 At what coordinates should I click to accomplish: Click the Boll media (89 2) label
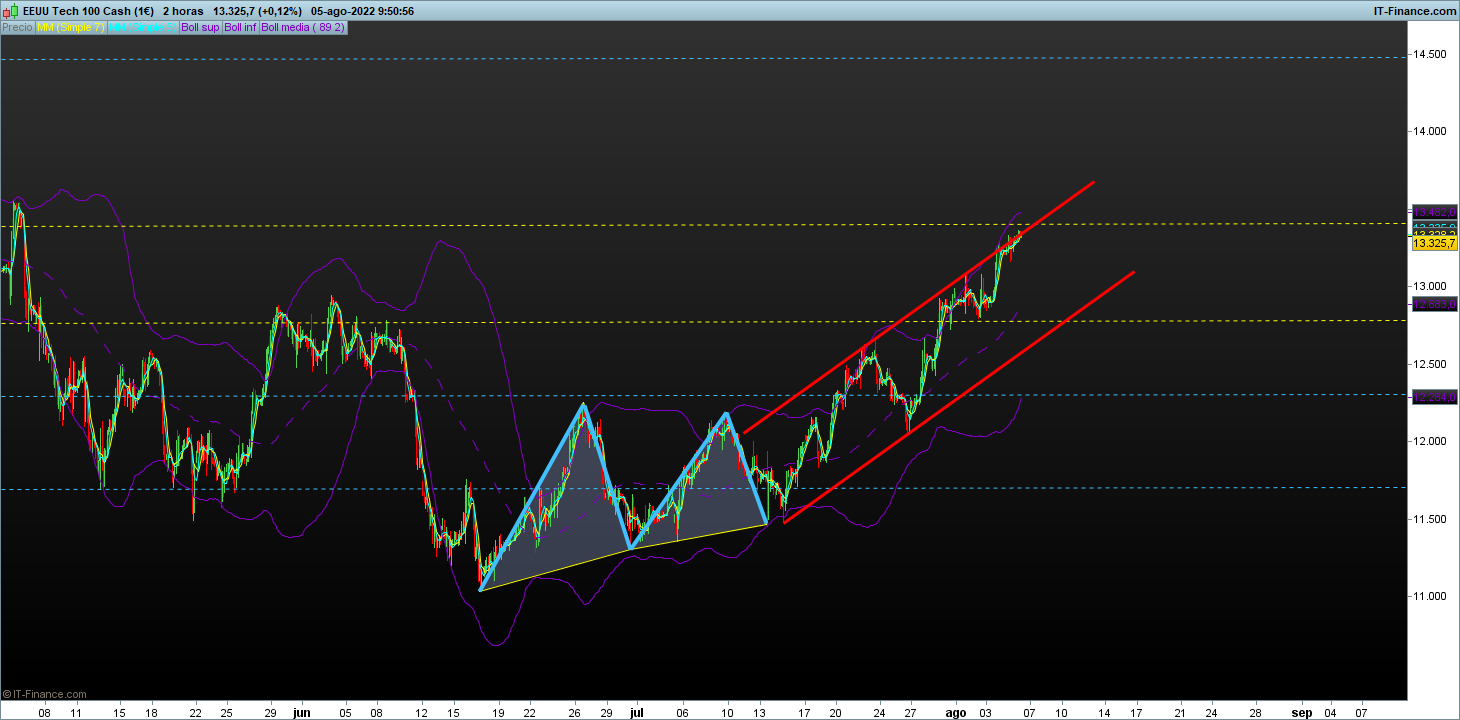(x=303, y=27)
